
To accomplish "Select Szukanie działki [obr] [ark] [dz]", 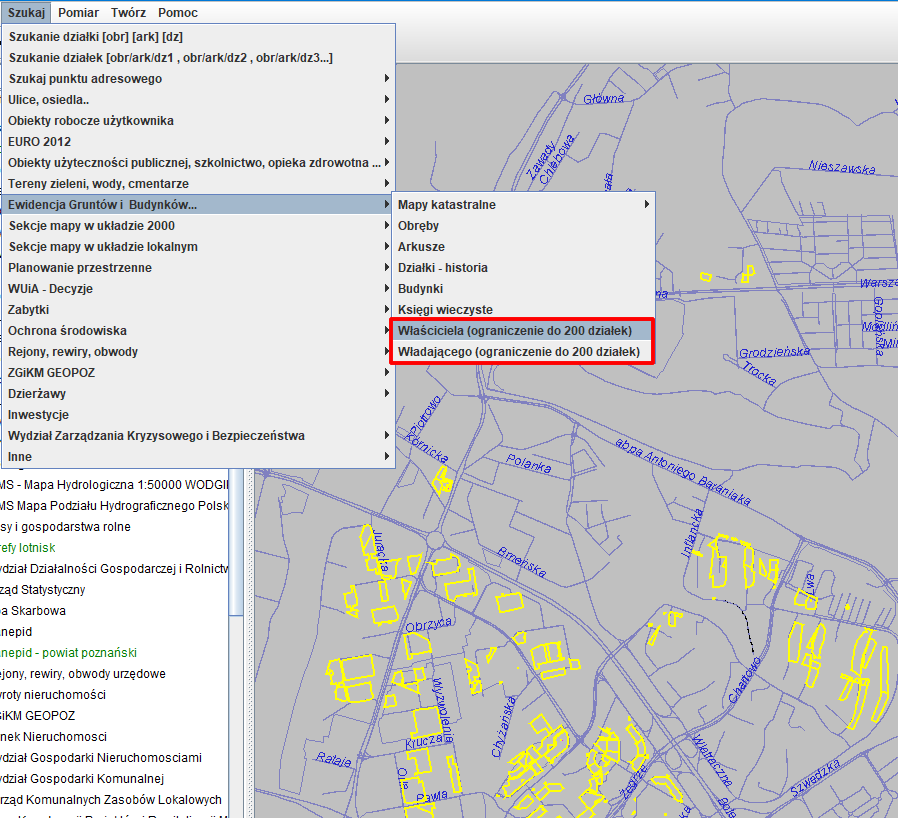I will pos(96,37).
